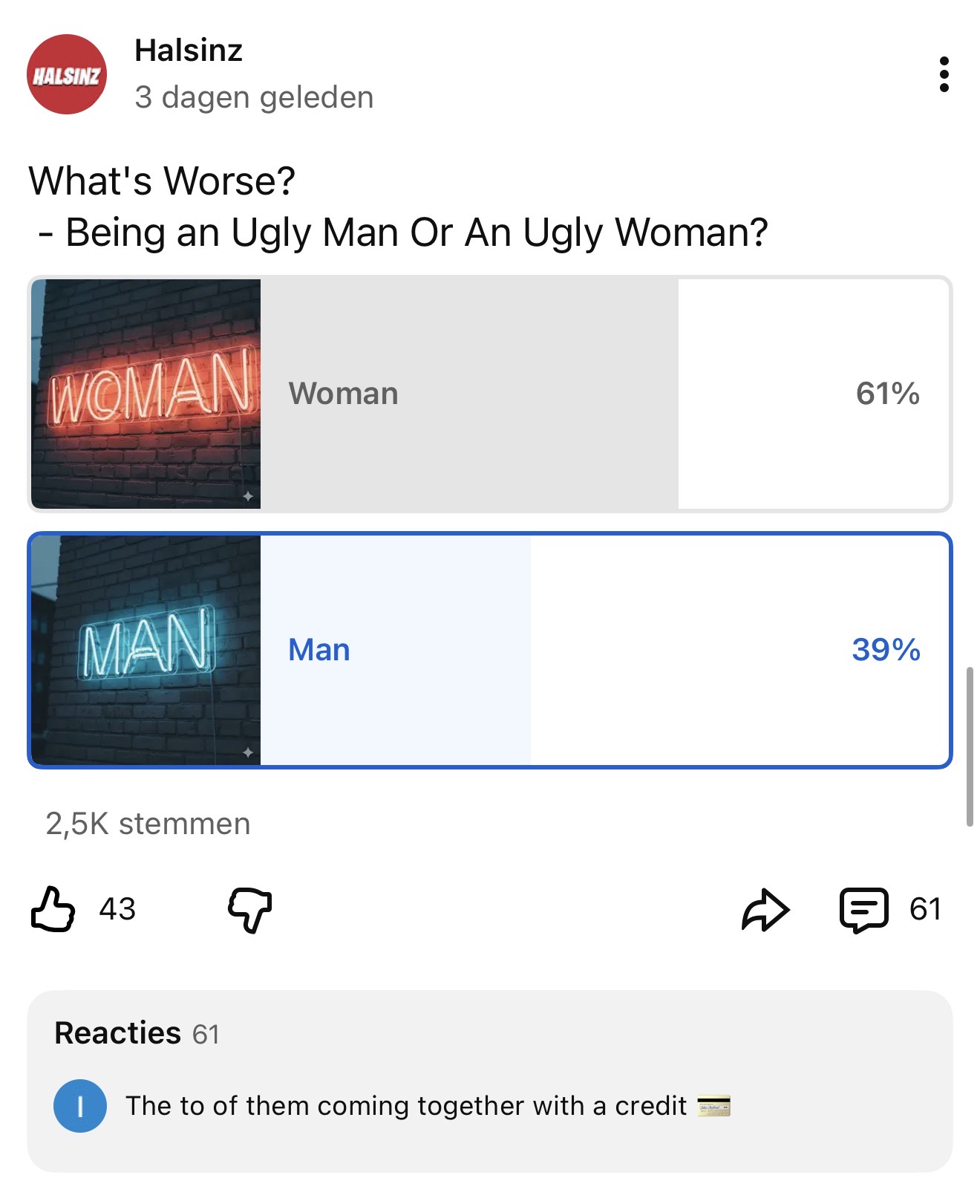
Task: Click the 61% result on Woman option
Action: (x=887, y=394)
